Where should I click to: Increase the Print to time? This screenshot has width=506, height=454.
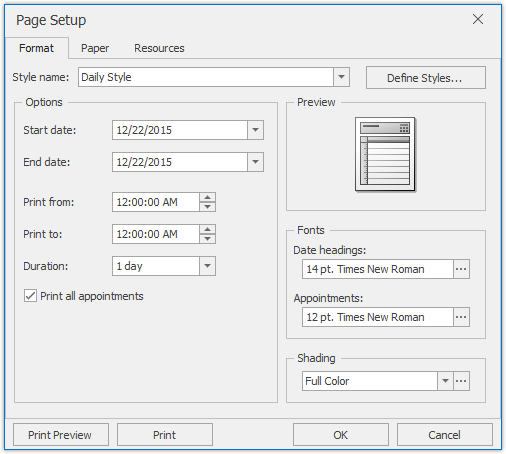(x=207, y=229)
